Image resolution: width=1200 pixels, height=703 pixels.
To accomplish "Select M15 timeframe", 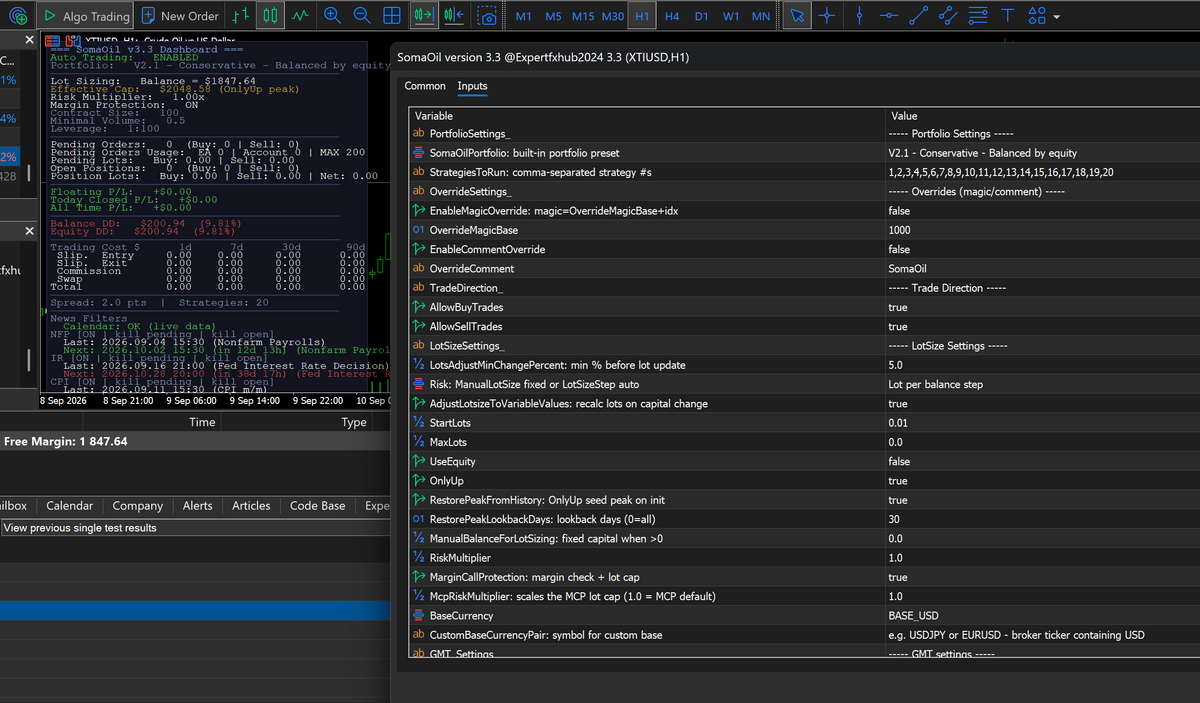I will (583, 16).
